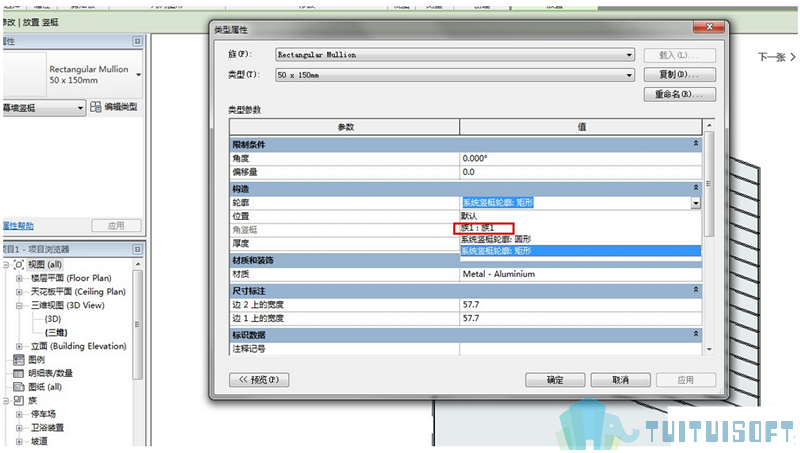Expand the 停车场 family node
The width and height of the screenshot is (800, 453).
(19, 414)
